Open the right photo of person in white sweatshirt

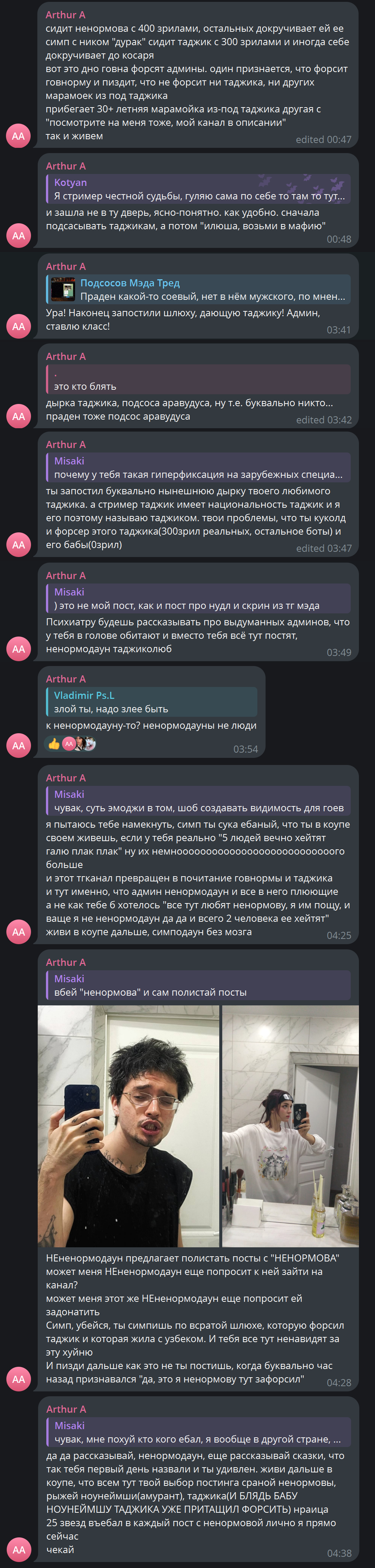pyautogui.click(x=290, y=1126)
